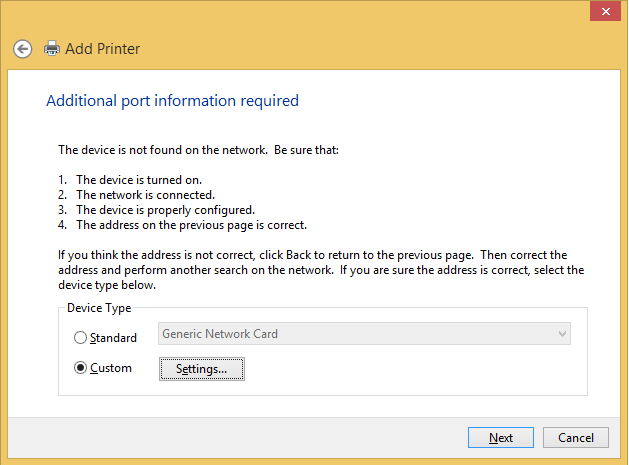Select the Standard device type radio button
This screenshot has height=465, width=629.
(81, 338)
